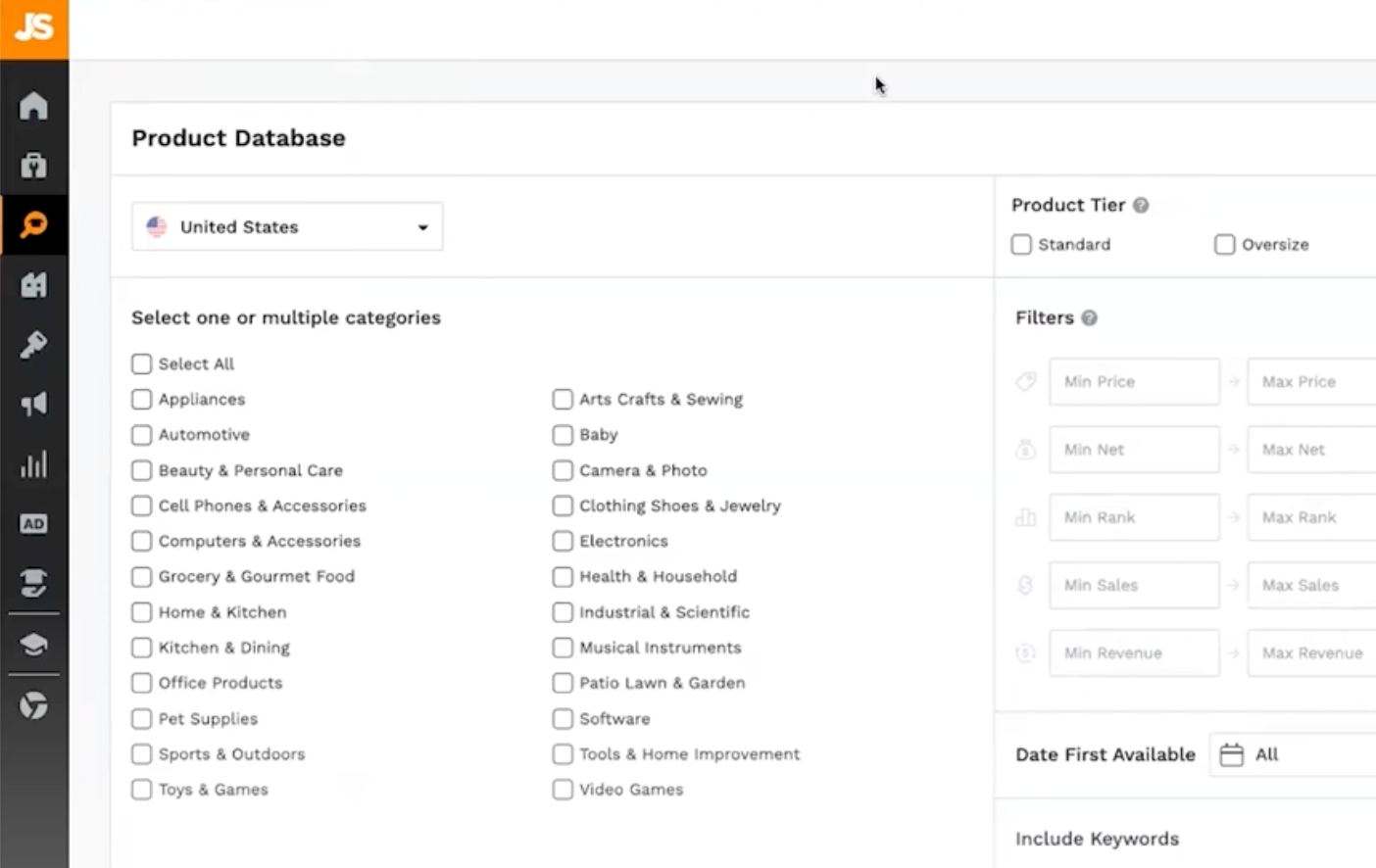Select the Product Tracker briefcase icon

click(x=34, y=165)
